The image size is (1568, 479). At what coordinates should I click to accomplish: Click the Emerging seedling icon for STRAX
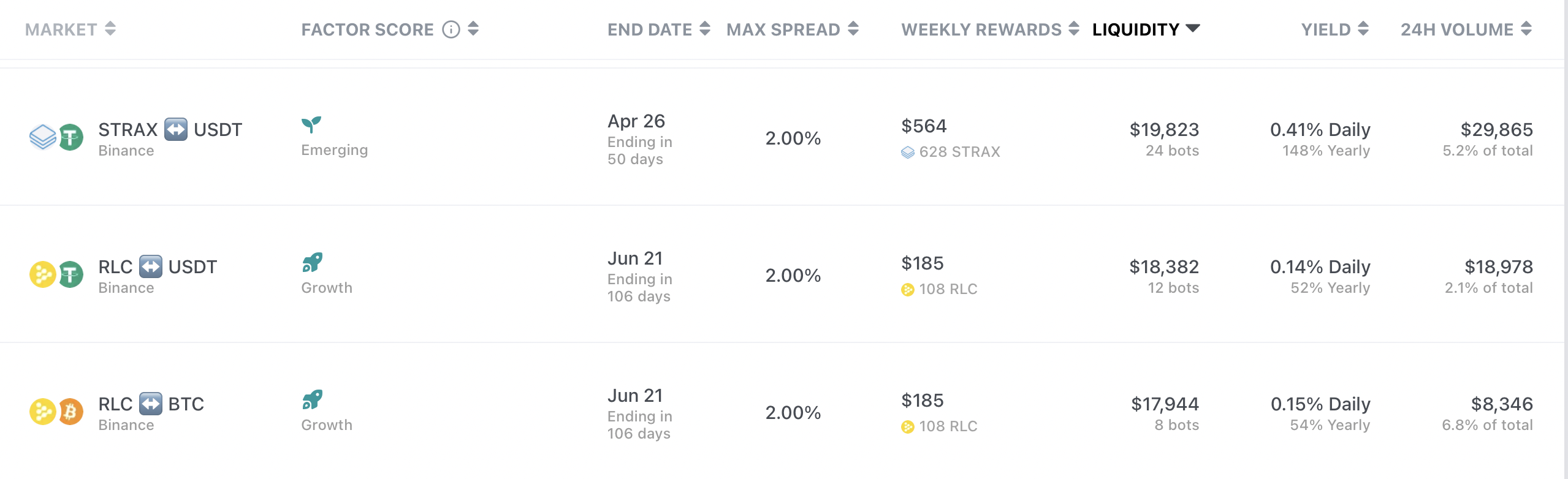point(311,124)
